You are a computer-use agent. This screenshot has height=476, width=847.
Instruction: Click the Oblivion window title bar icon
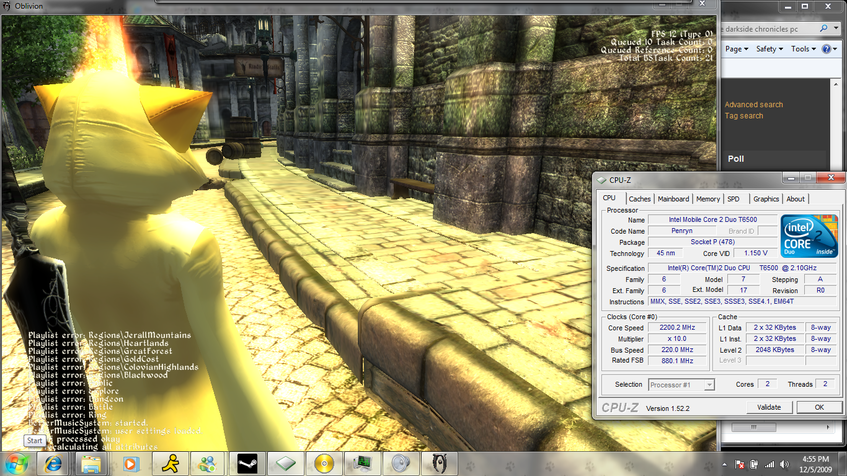[6, 6]
